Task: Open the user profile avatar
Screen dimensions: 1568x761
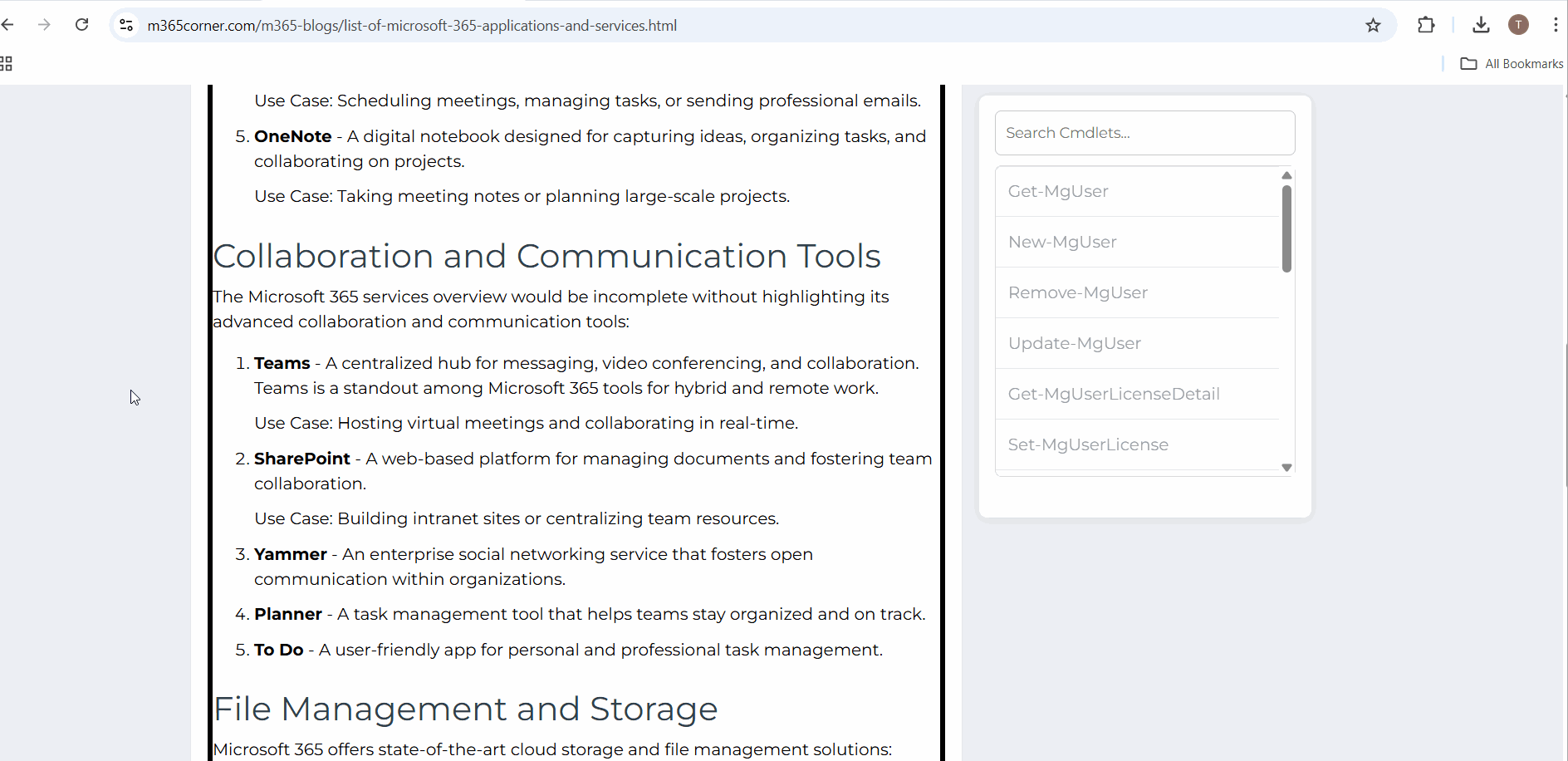Action: pyautogui.click(x=1518, y=25)
